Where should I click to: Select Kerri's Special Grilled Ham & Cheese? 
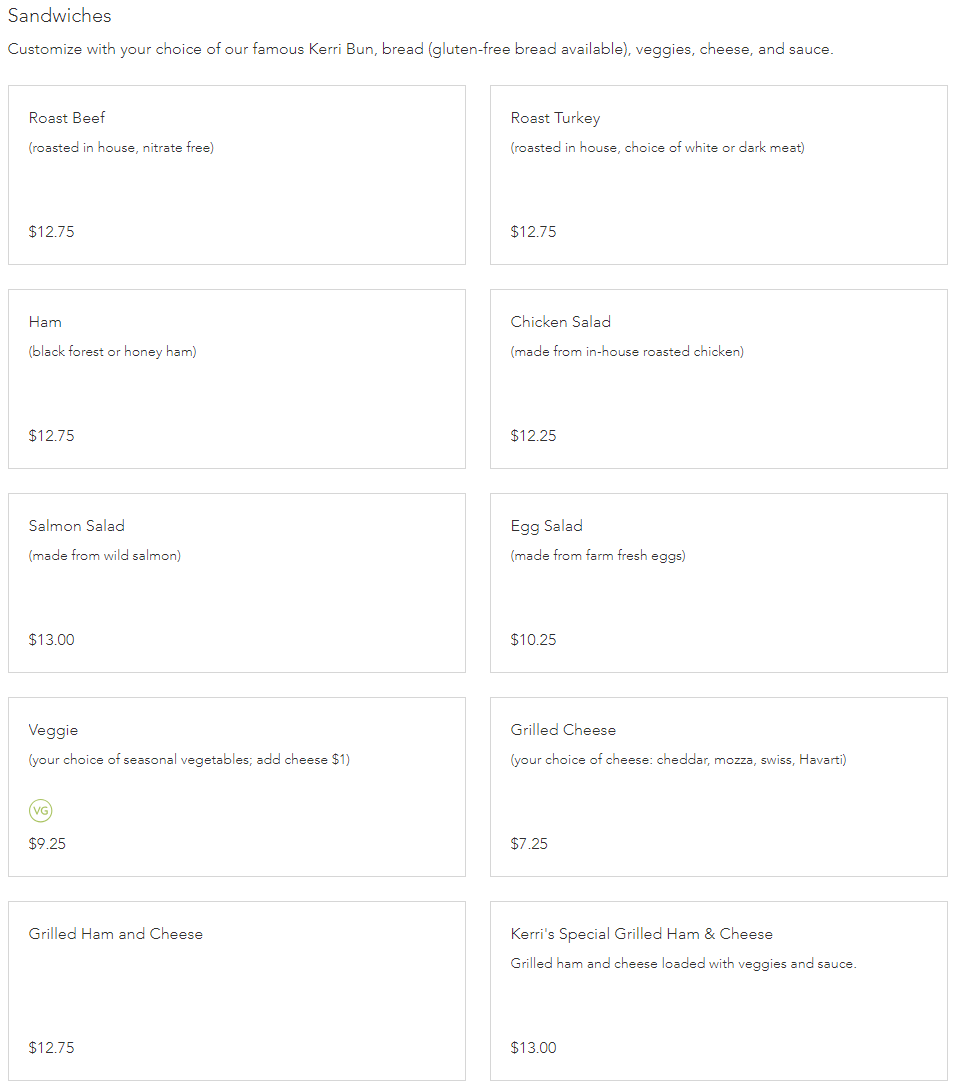(719, 991)
